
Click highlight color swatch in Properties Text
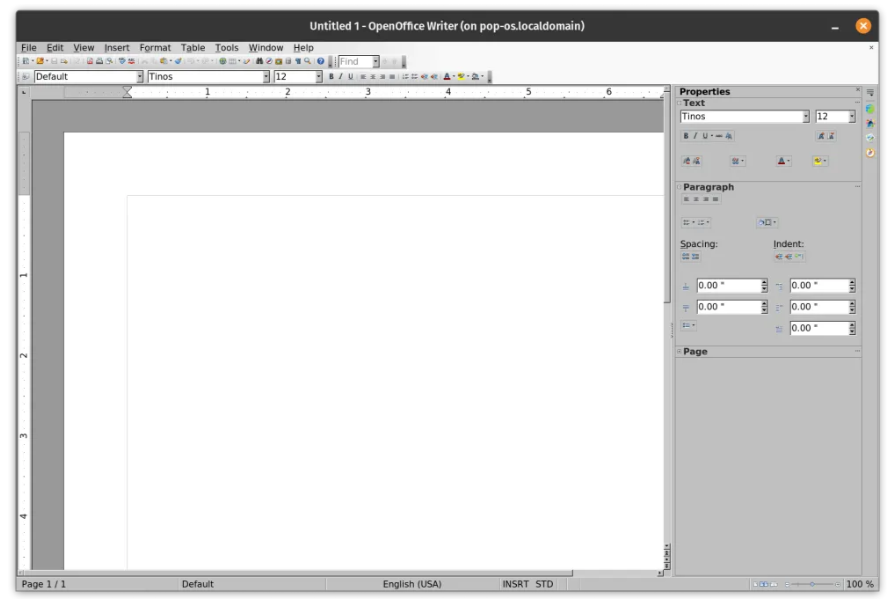pos(818,161)
